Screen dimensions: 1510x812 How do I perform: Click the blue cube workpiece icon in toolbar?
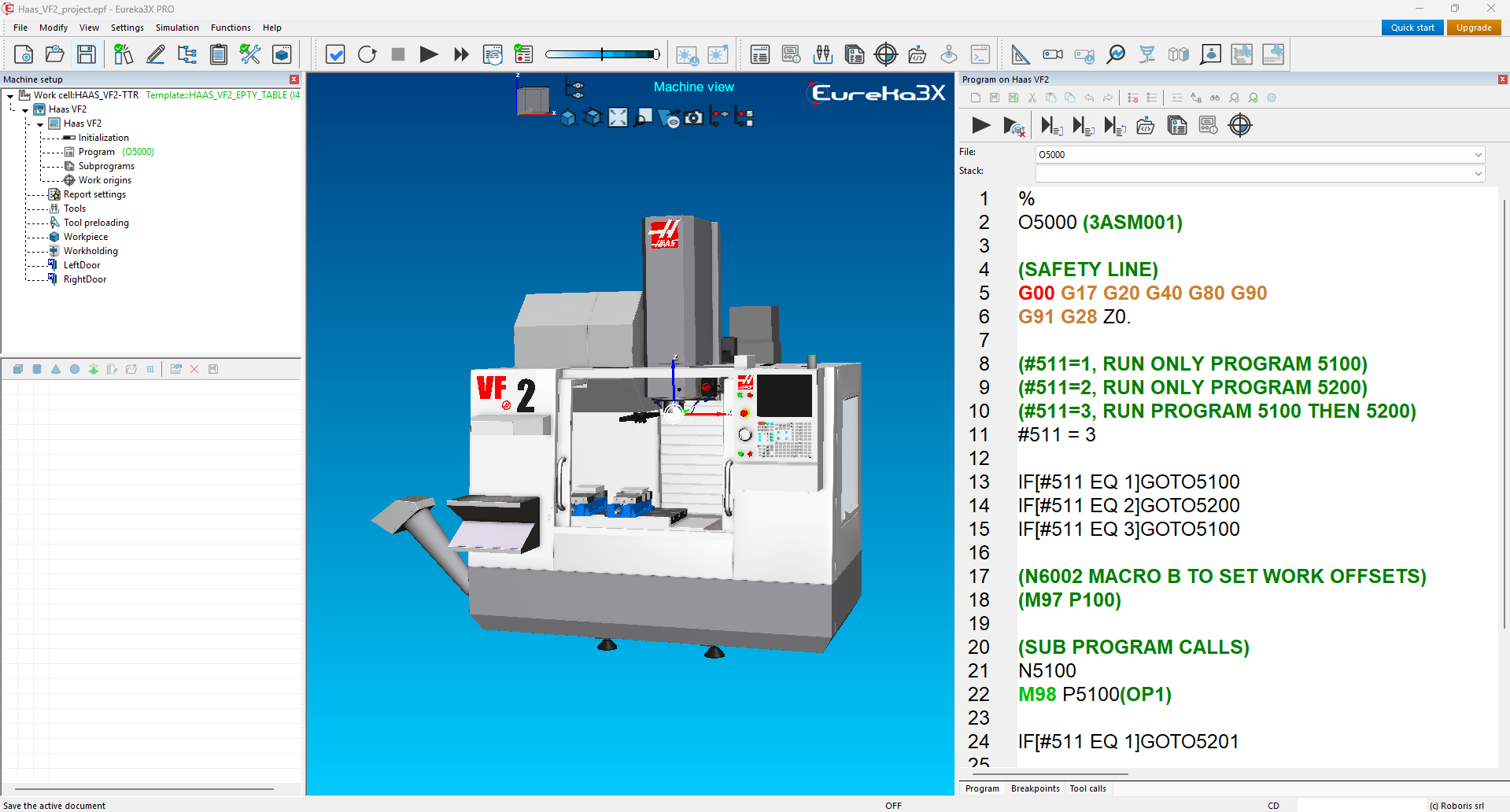click(282, 54)
